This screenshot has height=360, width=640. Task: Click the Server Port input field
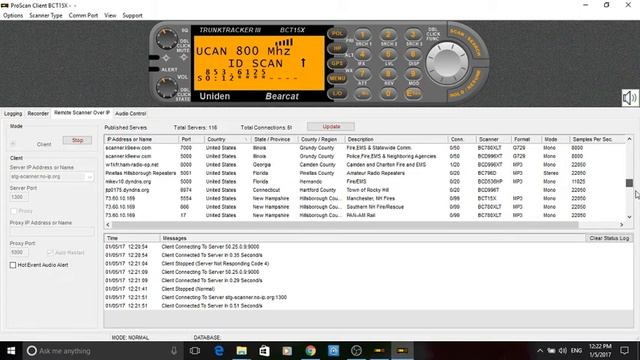coord(19,197)
